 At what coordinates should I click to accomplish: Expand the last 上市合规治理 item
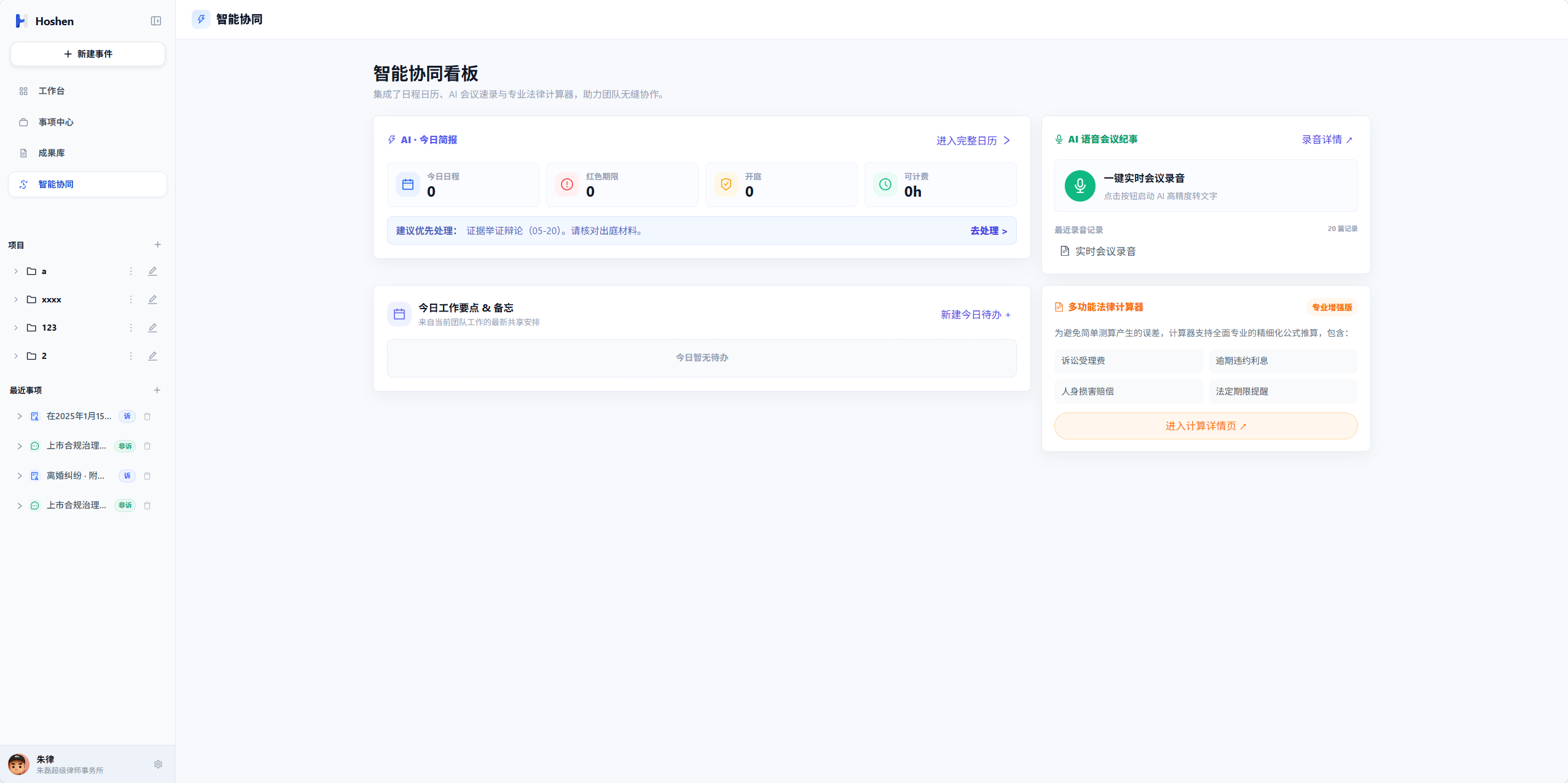point(20,505)
